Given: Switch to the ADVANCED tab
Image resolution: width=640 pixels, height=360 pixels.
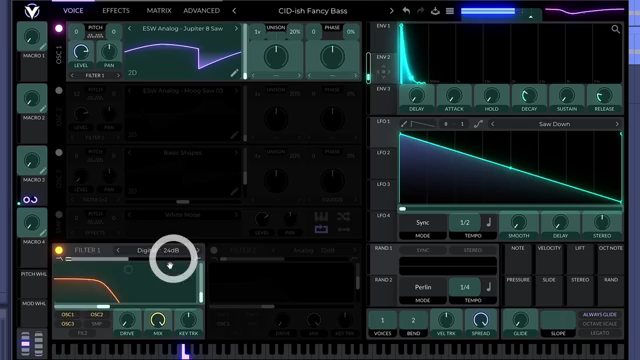Looking at the screenshot, I should (x=201, y=11).
